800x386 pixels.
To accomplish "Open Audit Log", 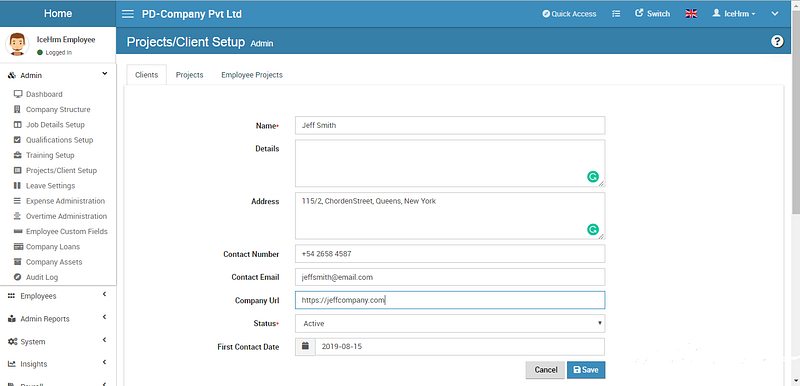I will click(42, 277).
